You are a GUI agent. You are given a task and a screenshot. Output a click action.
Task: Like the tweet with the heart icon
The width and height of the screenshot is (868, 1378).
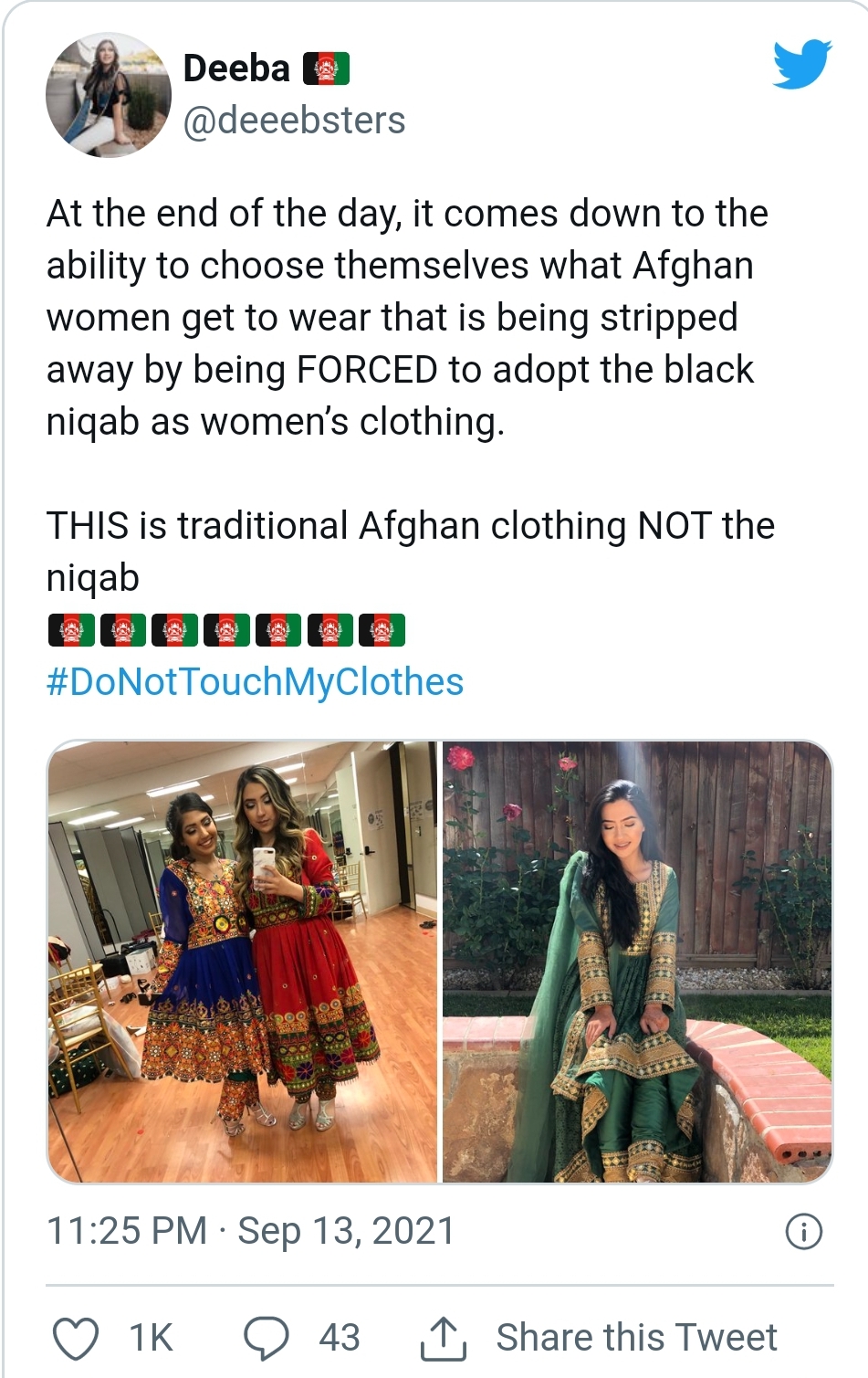pos(76,1338)
